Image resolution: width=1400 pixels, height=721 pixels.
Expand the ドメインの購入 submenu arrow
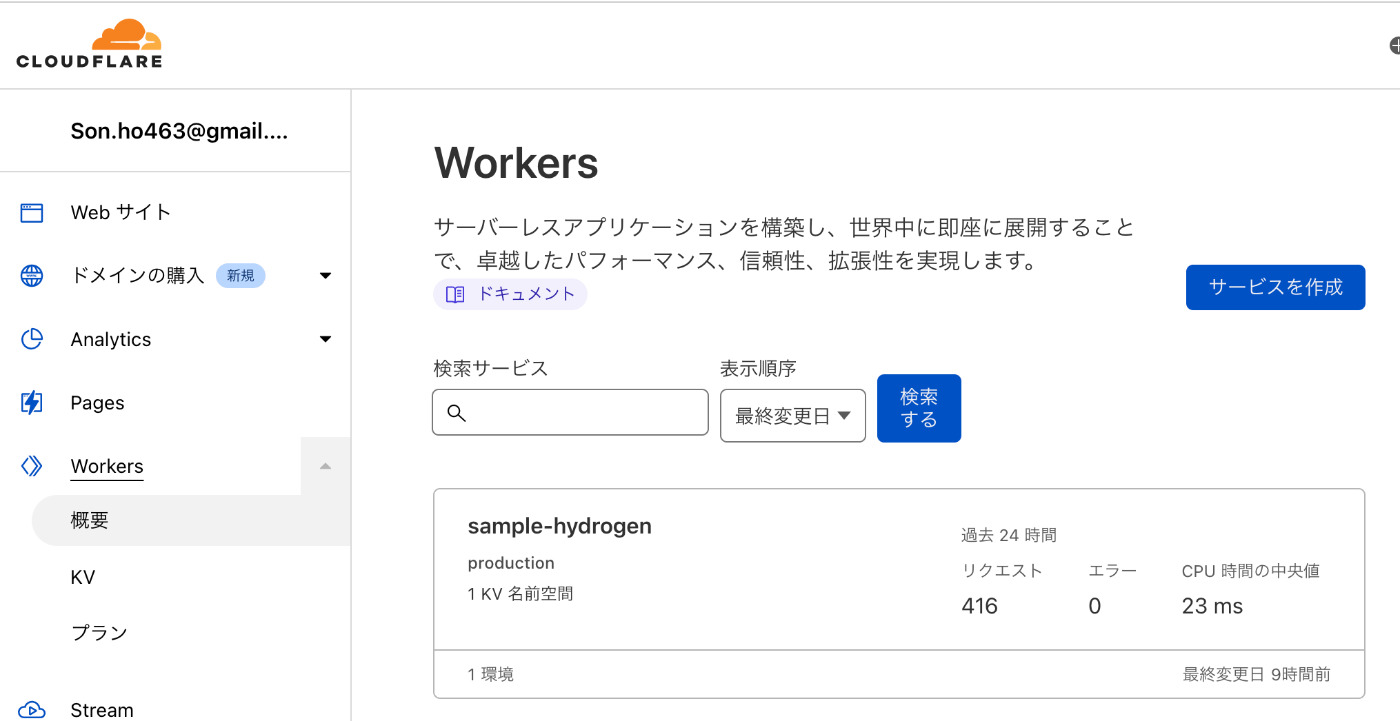pyautogui.click(x=325, y=276)
